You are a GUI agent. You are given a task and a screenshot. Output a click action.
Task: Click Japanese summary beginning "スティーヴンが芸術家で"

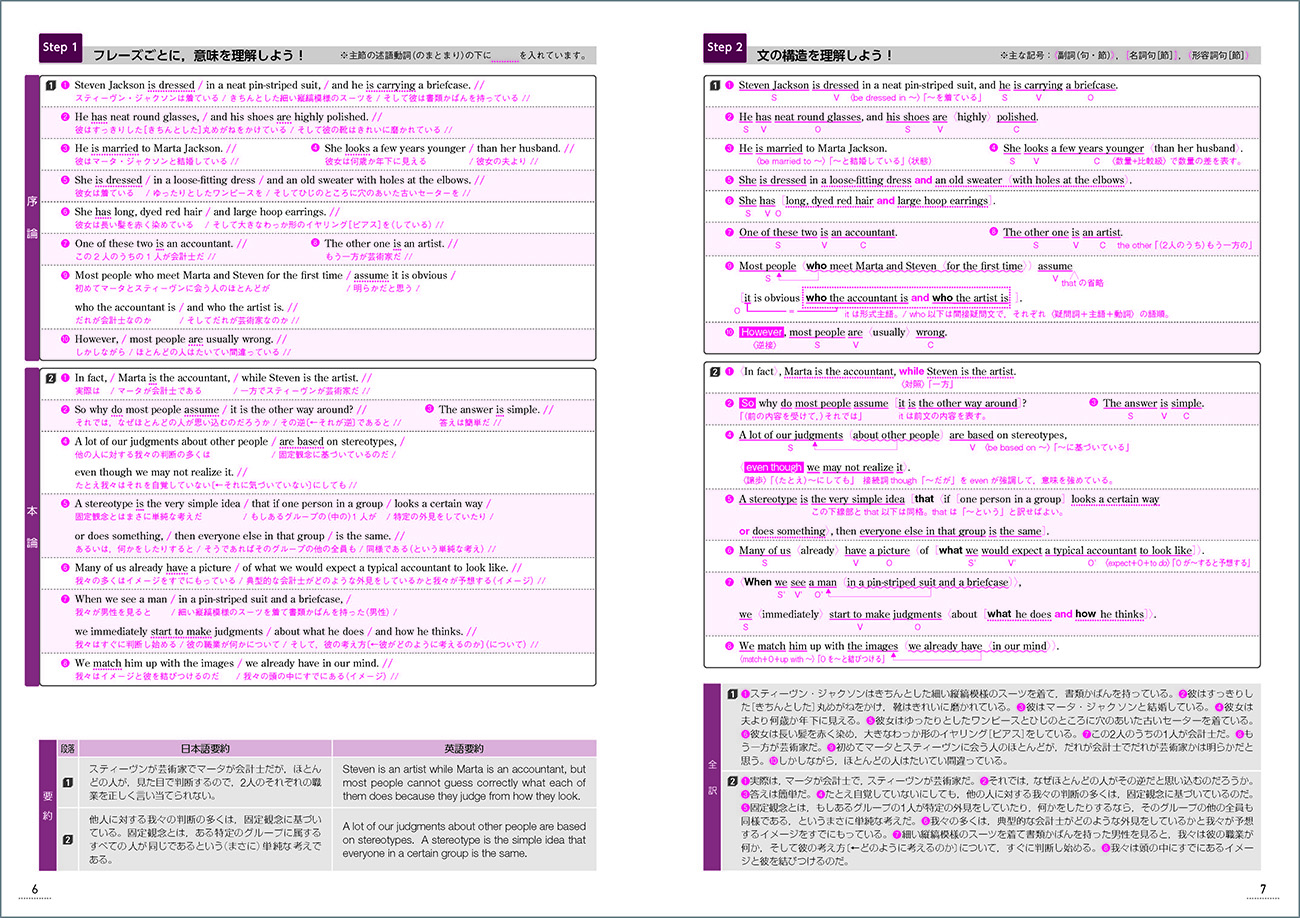coord(204,782)
